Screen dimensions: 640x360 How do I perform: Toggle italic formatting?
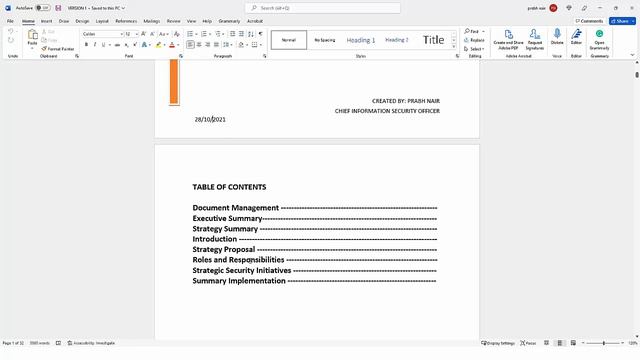[95, 45]
